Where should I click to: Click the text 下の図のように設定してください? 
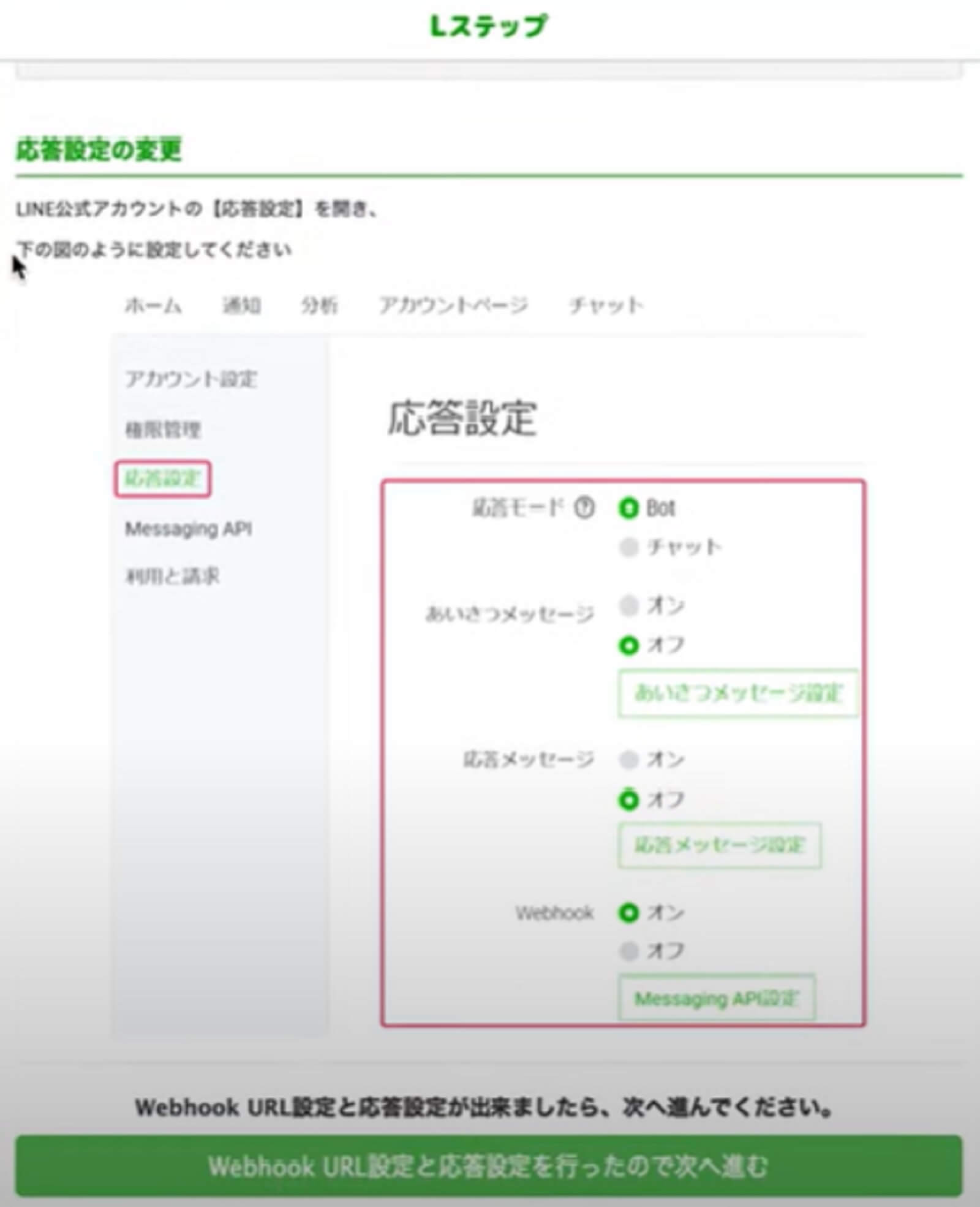155,249
